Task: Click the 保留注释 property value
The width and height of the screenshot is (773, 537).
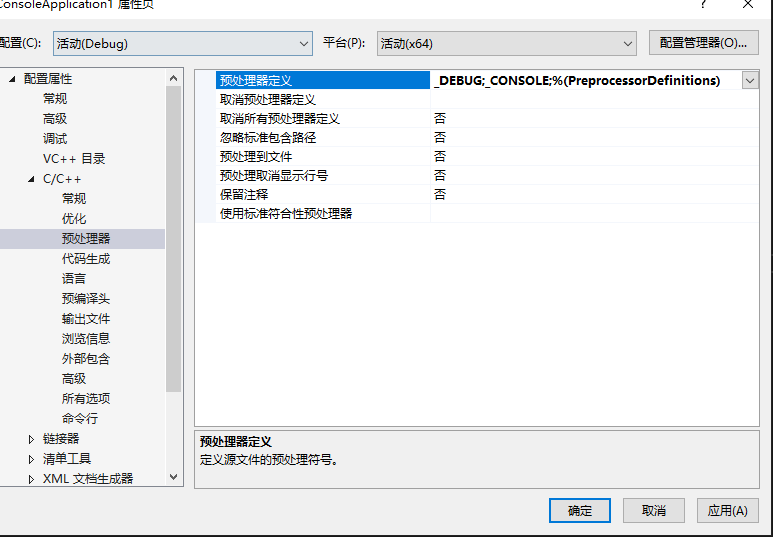Action: coord(594,194)
